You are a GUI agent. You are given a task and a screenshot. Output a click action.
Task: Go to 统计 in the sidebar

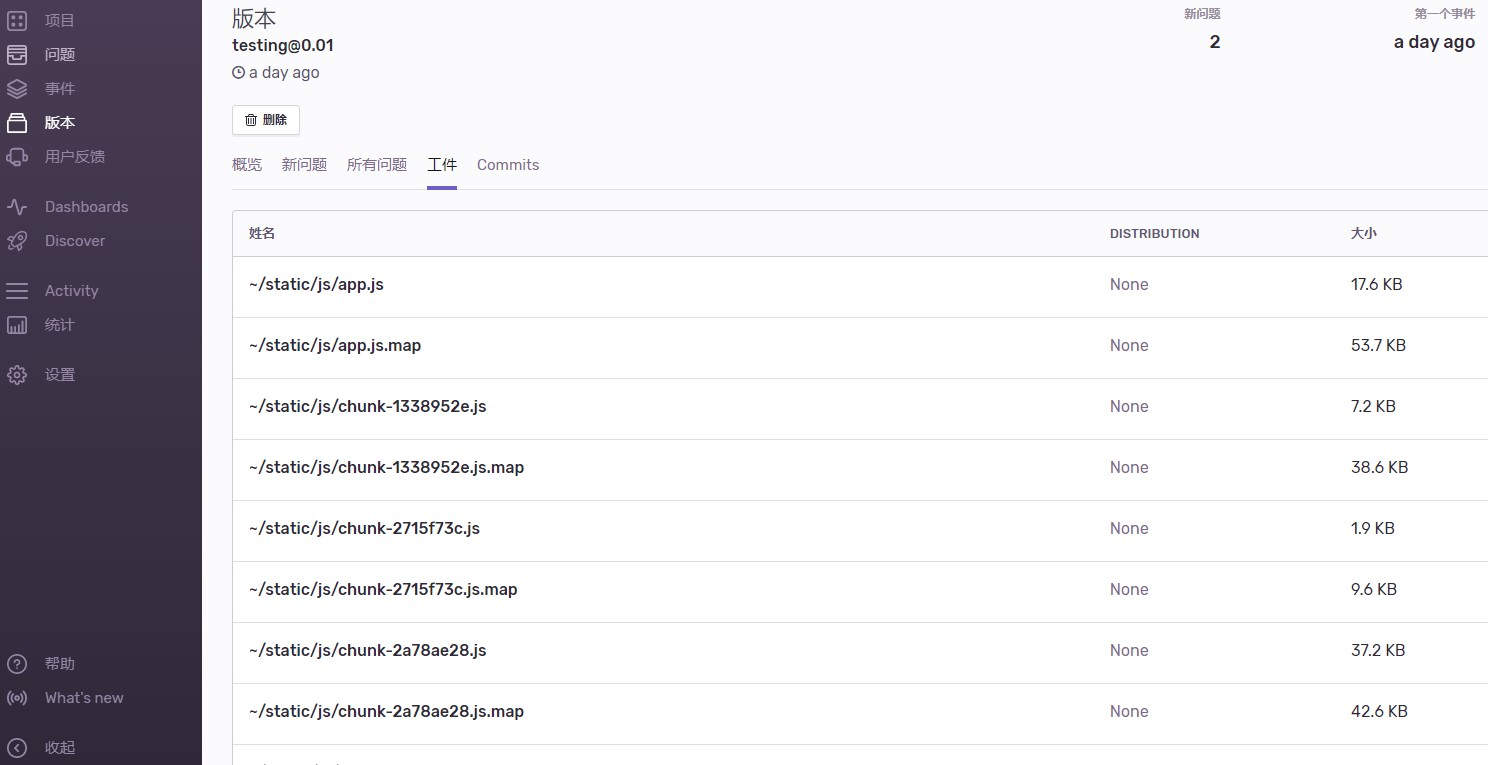click(60, 324)
